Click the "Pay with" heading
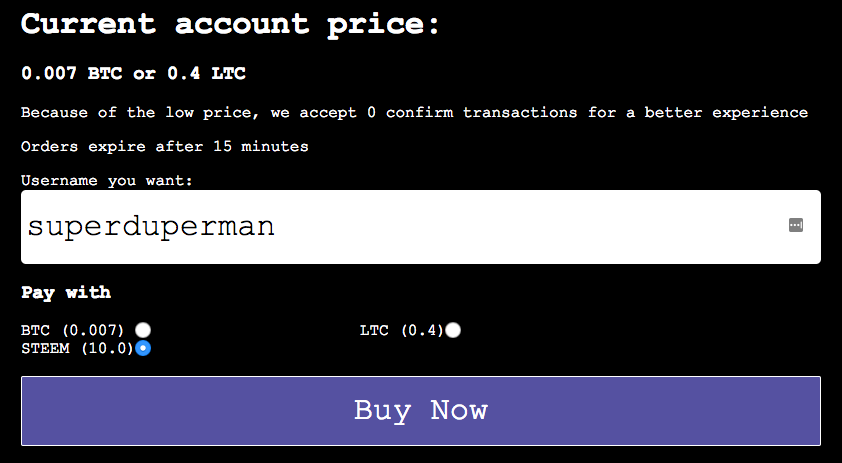This screenshot has width=842, height=463. (x=66, y=293)
